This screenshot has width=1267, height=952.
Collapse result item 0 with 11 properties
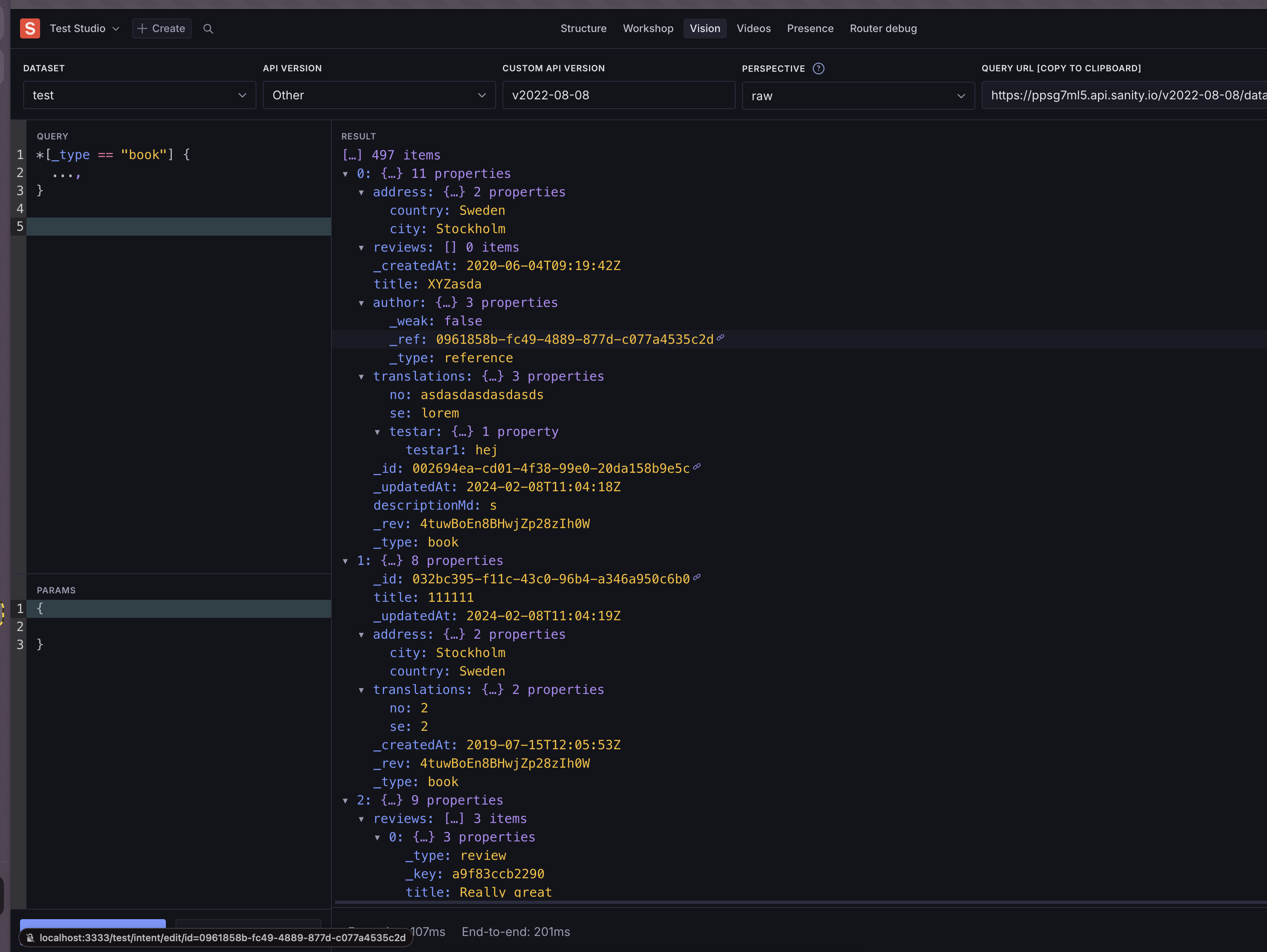point(345,174)
